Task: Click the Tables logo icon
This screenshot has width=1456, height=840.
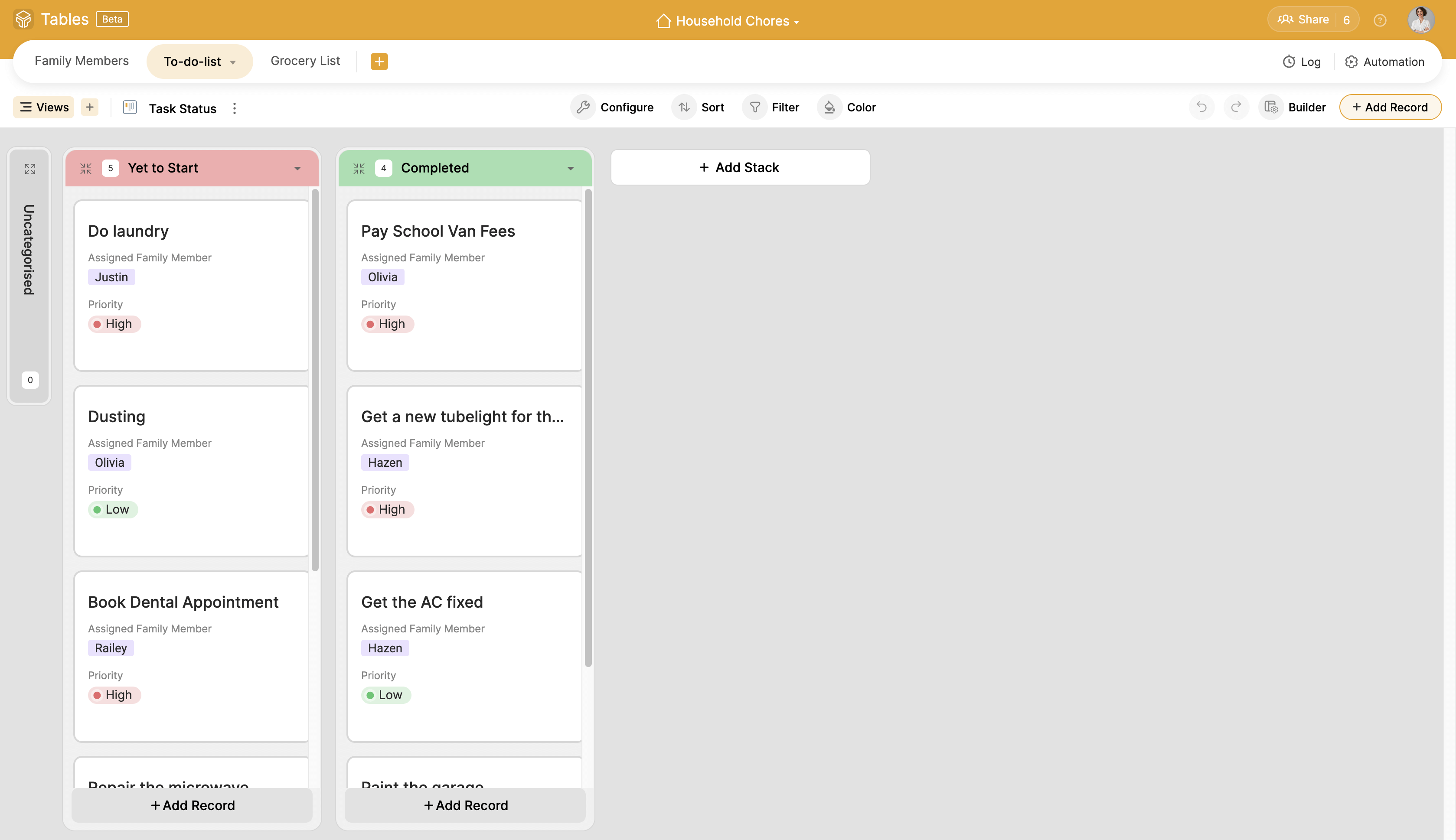Action: click(x=24, y=19)
